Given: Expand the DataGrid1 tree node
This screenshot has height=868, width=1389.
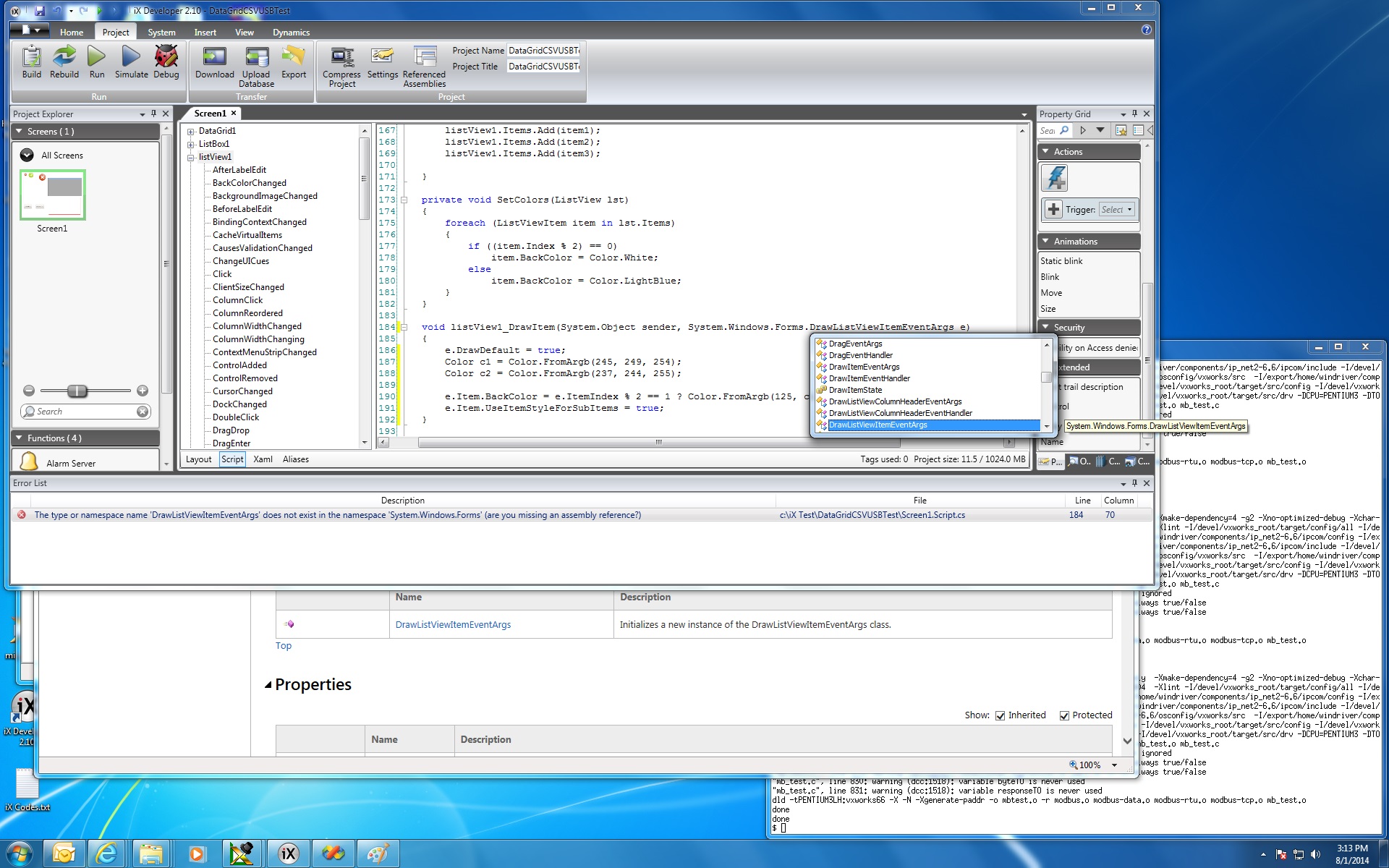Looking at the screenshot, I should pyautogui.click(x=191, y=132).
